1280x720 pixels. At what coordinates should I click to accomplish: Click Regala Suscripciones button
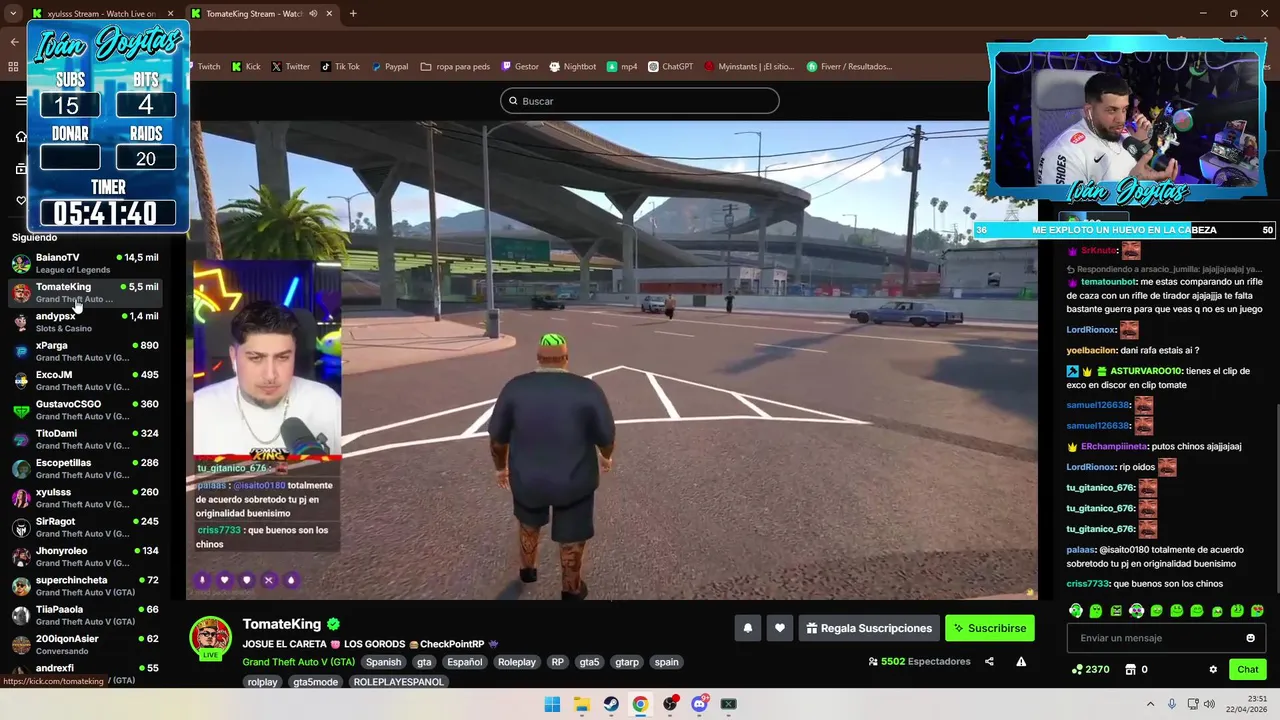[869, 628]
